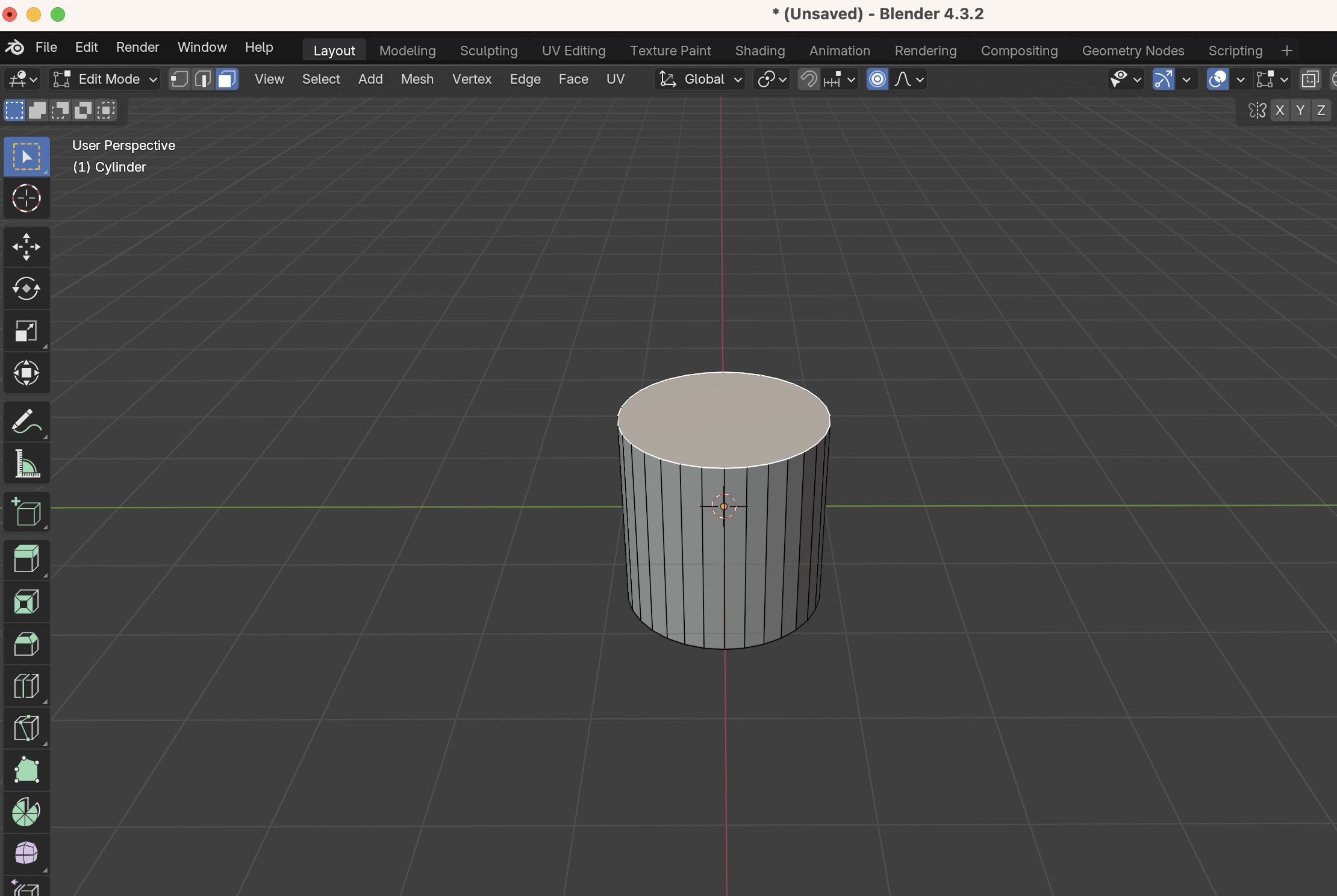The height and width of the screenshot is (896, 1337).
Task: Open the File menu
Action: coord(46,47)
